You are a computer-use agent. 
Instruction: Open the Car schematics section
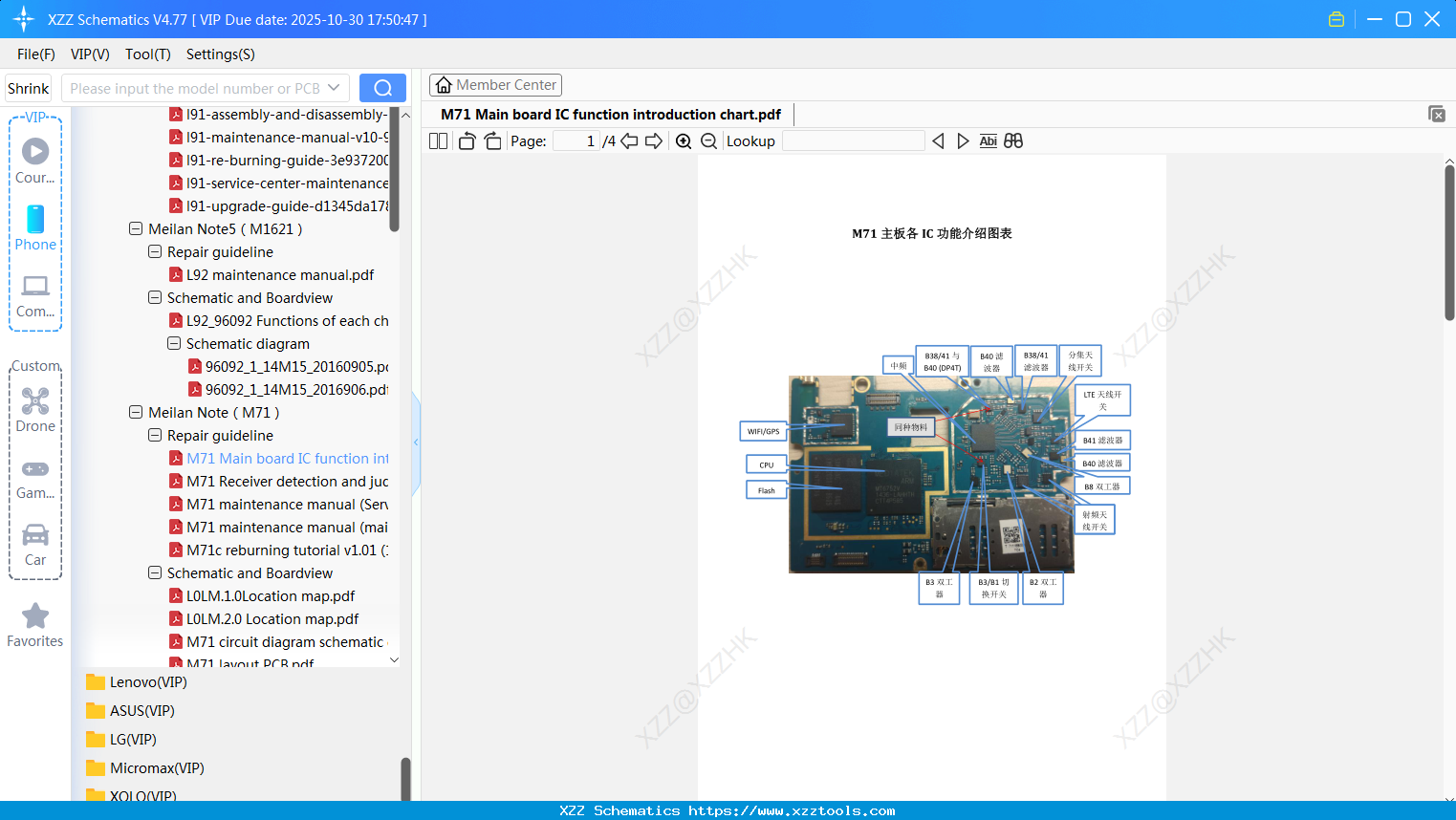(x=34, y=545)
